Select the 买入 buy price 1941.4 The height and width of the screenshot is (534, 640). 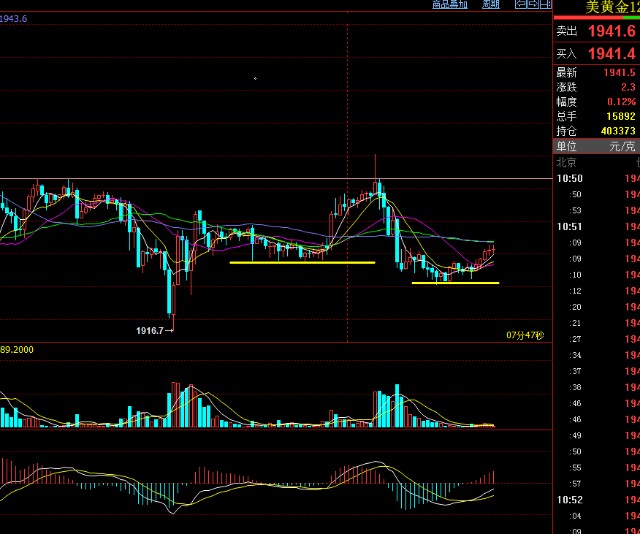click(x=611, y=54)
